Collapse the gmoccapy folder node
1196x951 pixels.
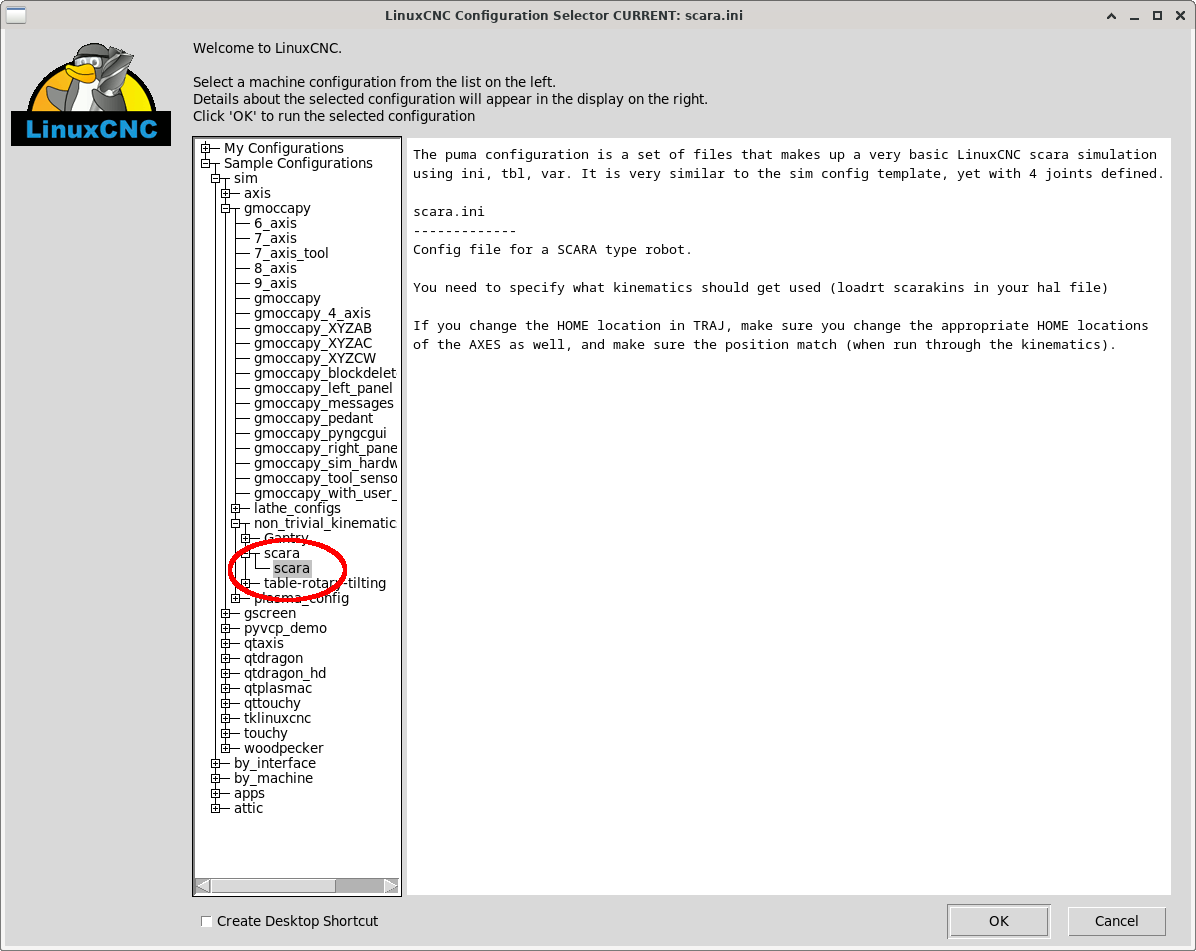[225, 209]
